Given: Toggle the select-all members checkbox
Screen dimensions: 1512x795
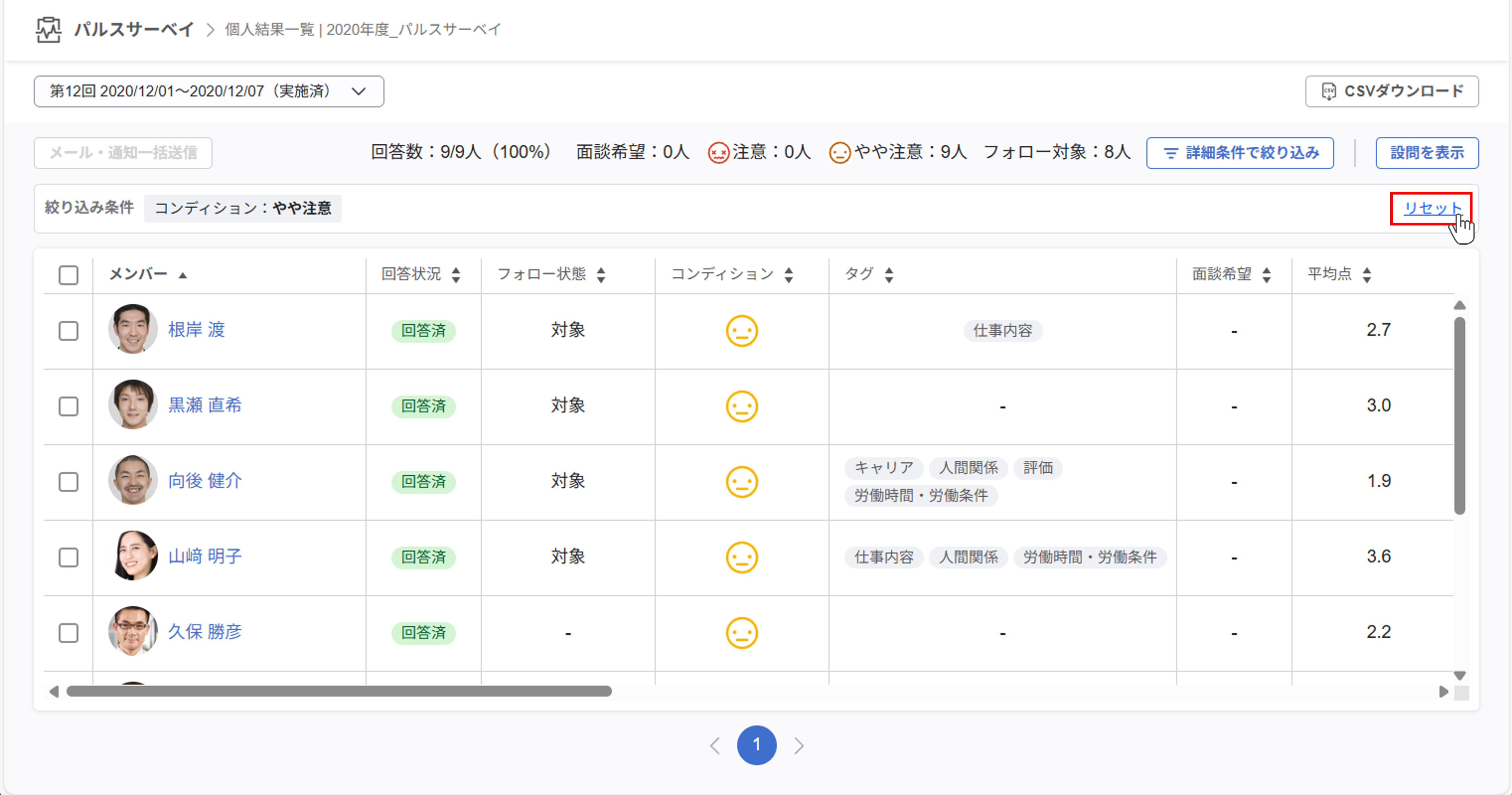Looking at the screenshot, I should (x=69, y=275).
